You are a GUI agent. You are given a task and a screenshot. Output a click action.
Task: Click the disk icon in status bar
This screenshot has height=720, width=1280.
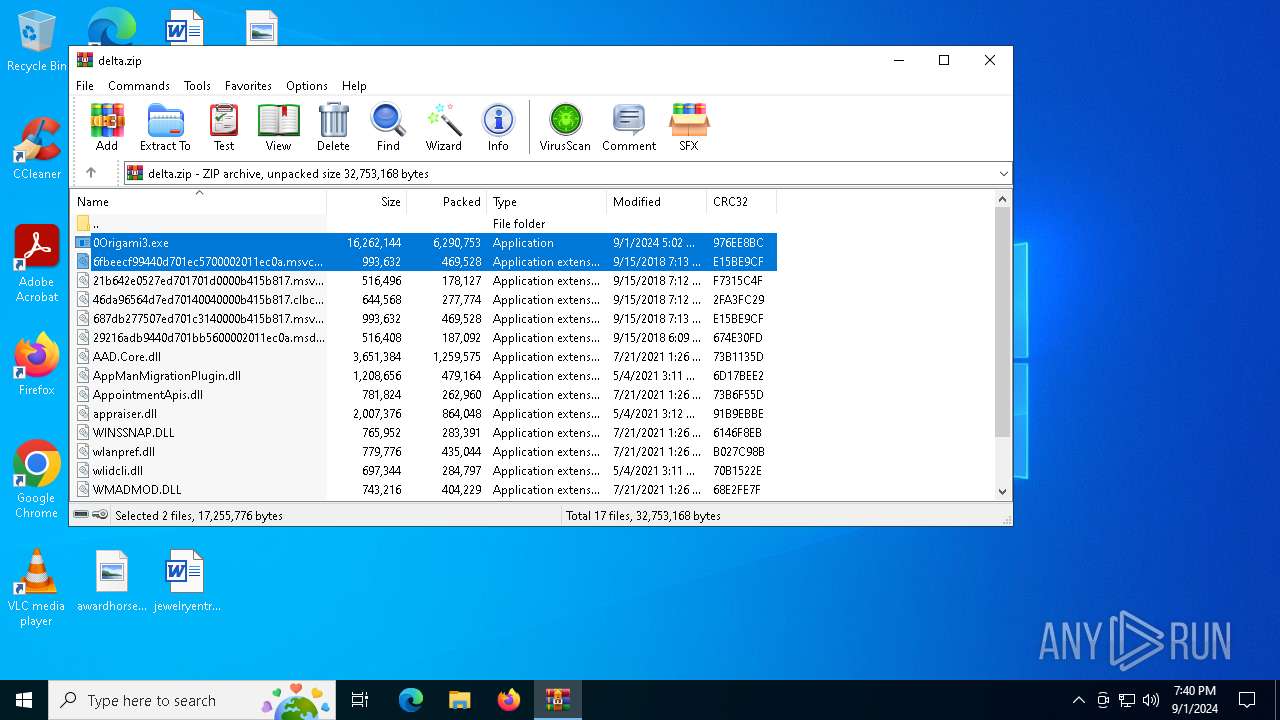coord(81,515)
